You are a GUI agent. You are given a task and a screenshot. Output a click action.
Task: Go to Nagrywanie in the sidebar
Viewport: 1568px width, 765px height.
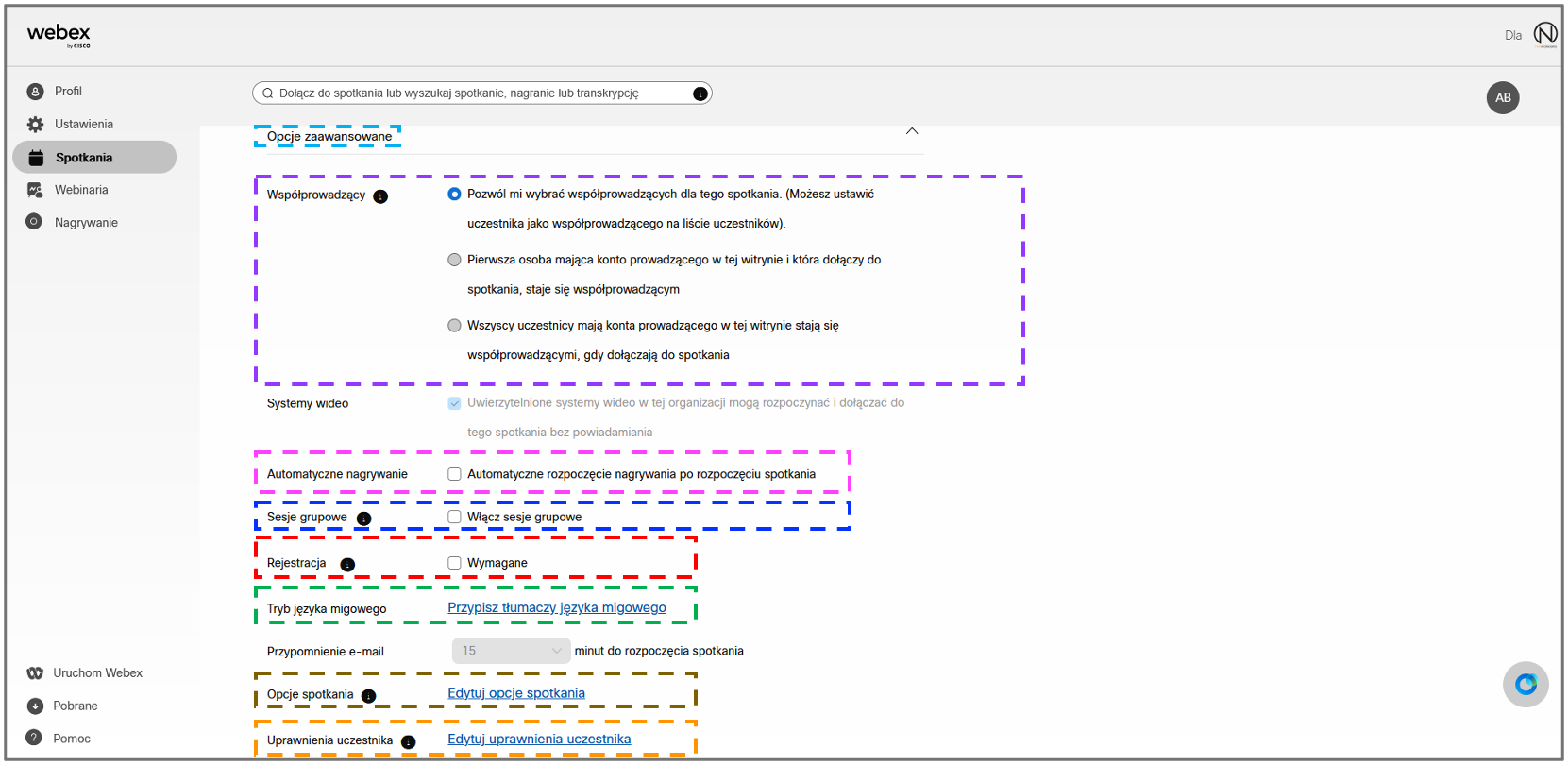(x=86, y=223)
